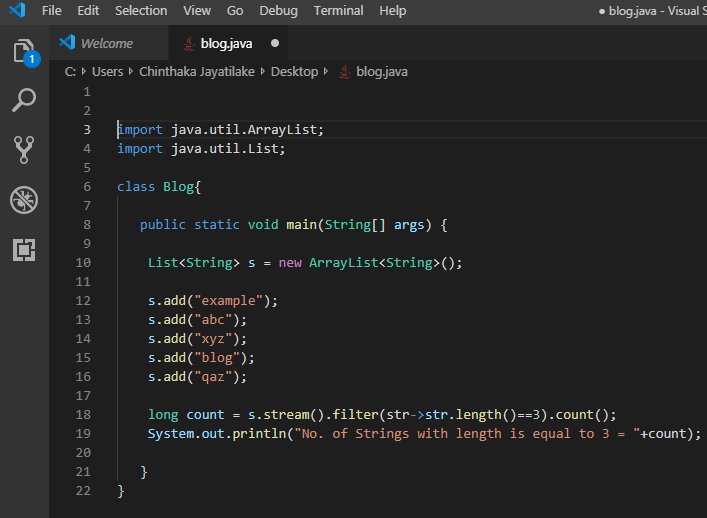Click the blog.java breadcrumb segment
Screen dimensions: 707x518
coord(381,72)
